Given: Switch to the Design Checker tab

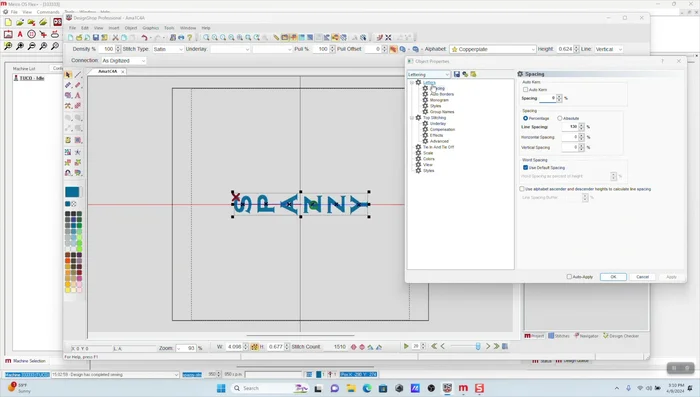Looking at the screenshot, I should click(x=621, y=336).
